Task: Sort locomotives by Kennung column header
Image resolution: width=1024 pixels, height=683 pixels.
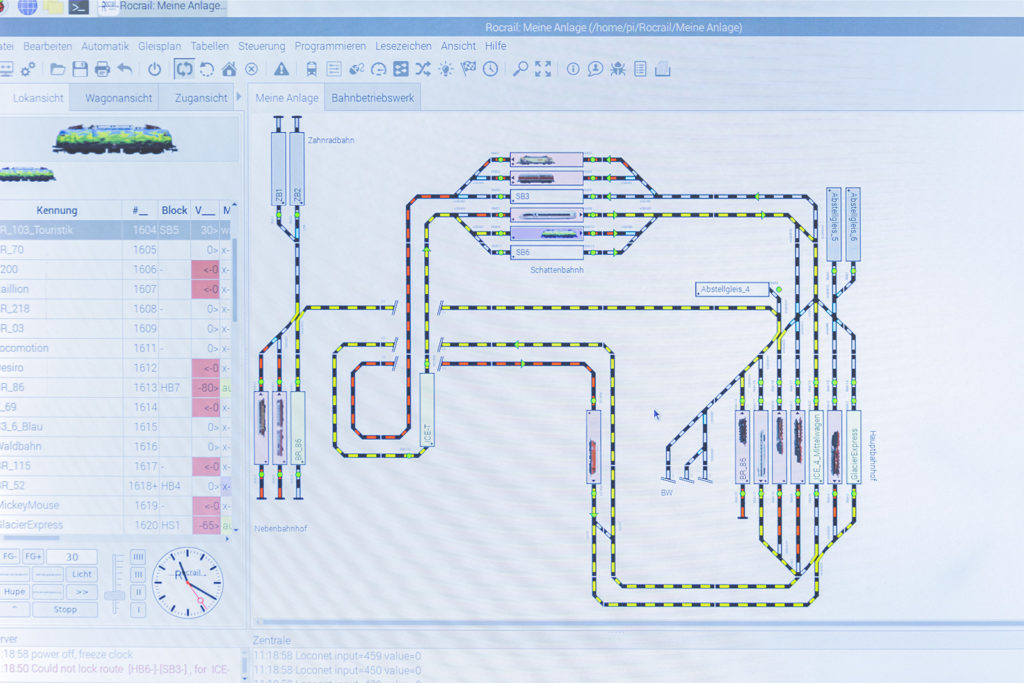Action: 57,210
